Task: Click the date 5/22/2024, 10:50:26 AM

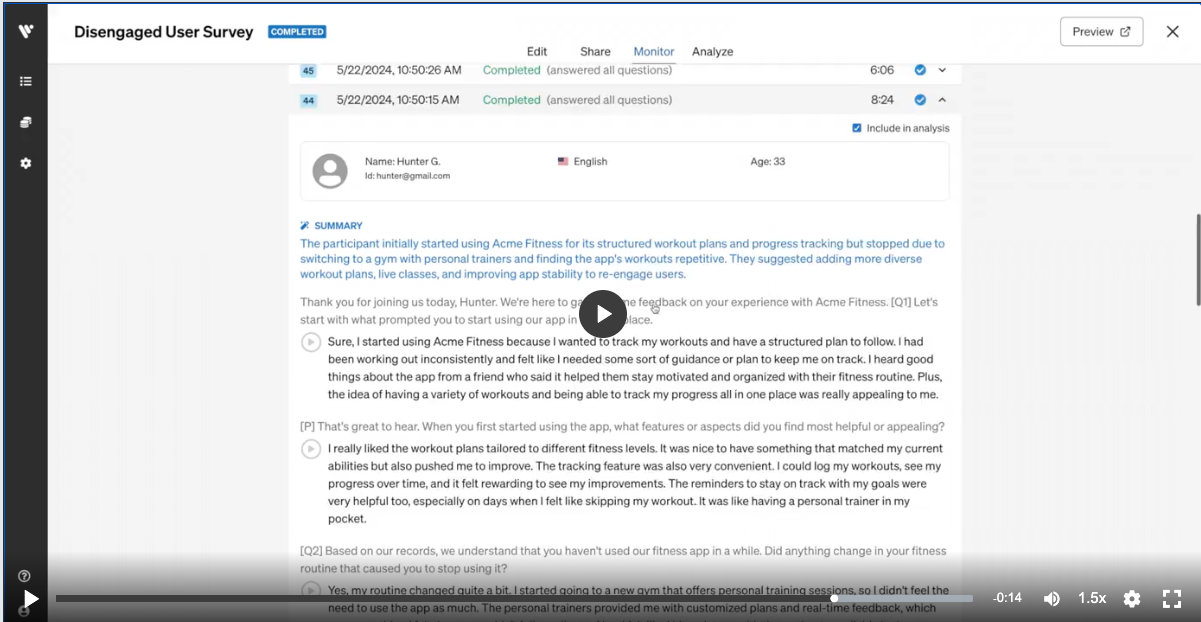Action: tap(399, 70)
